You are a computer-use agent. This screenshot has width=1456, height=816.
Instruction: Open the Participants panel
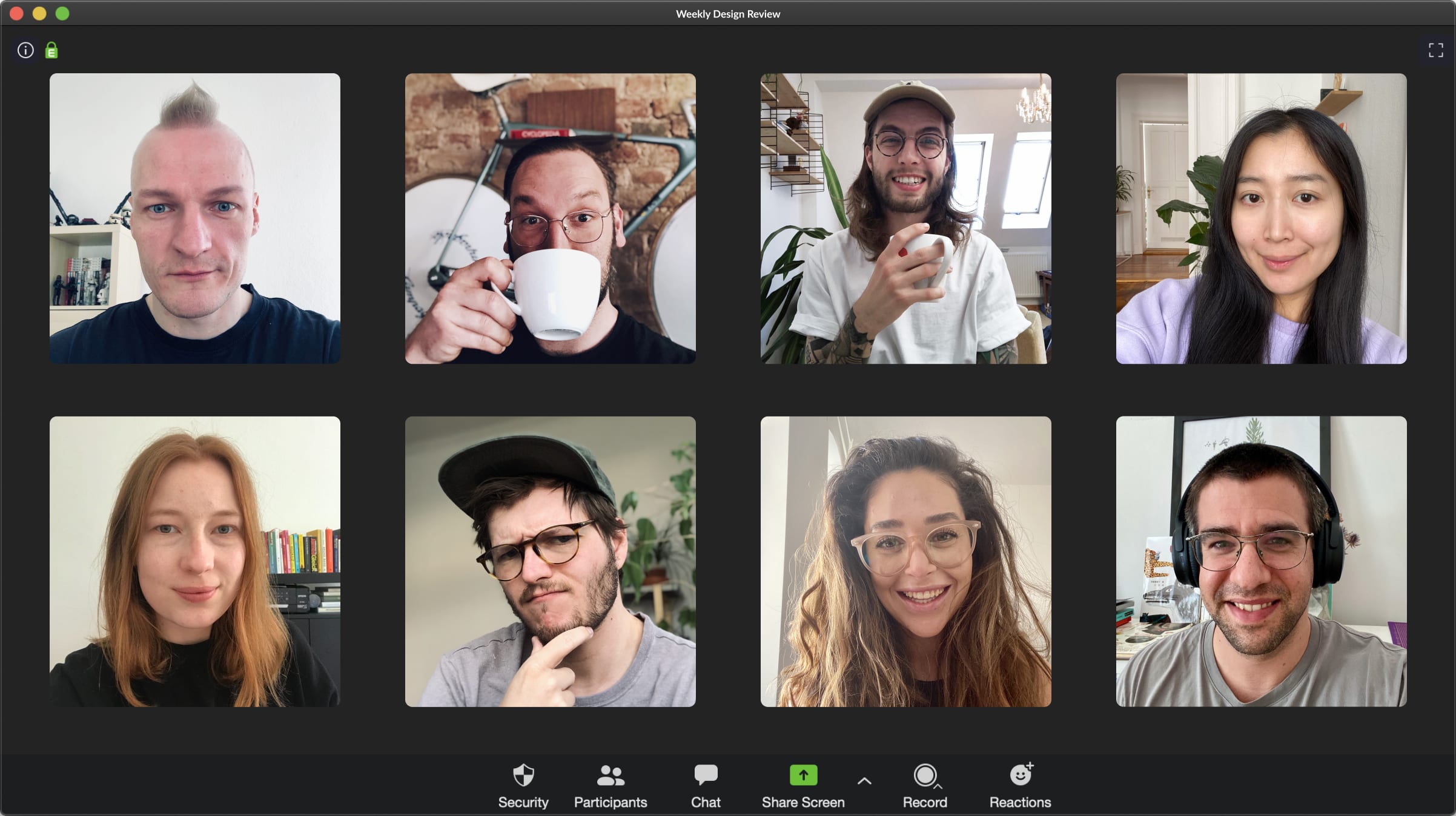coord(610,784)
